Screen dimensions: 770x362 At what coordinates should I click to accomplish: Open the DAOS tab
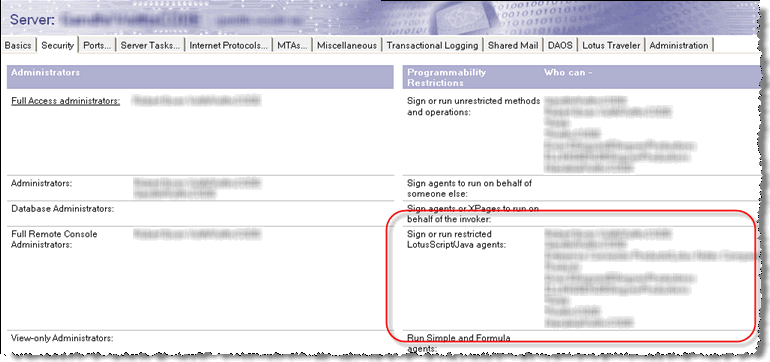(560, 45)
